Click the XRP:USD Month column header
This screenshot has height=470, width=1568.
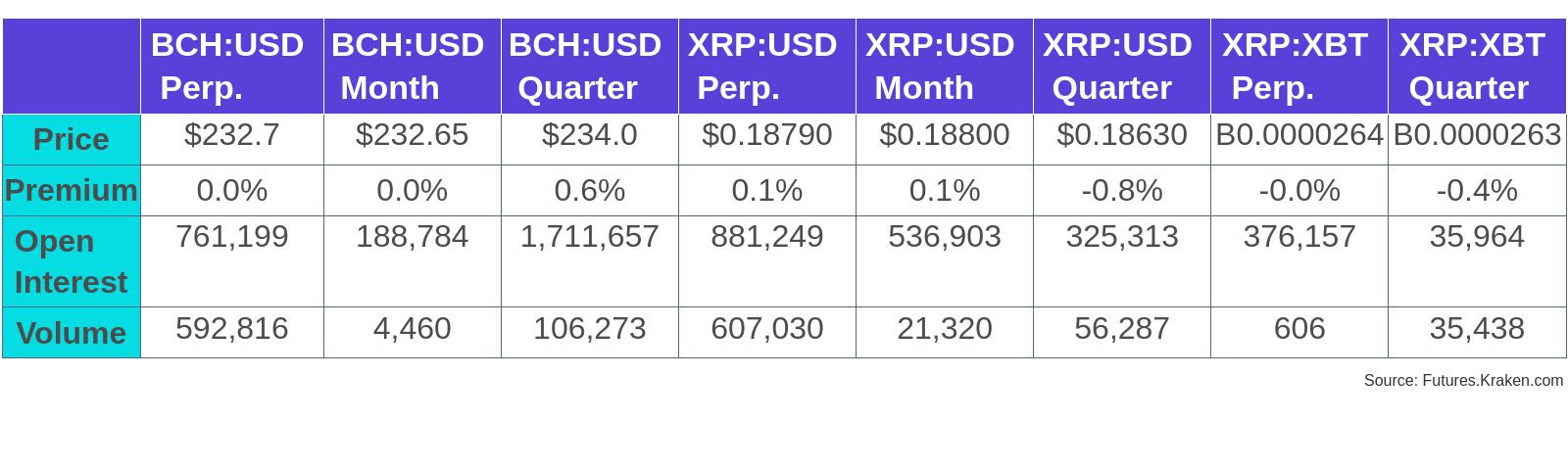[944, 67]
